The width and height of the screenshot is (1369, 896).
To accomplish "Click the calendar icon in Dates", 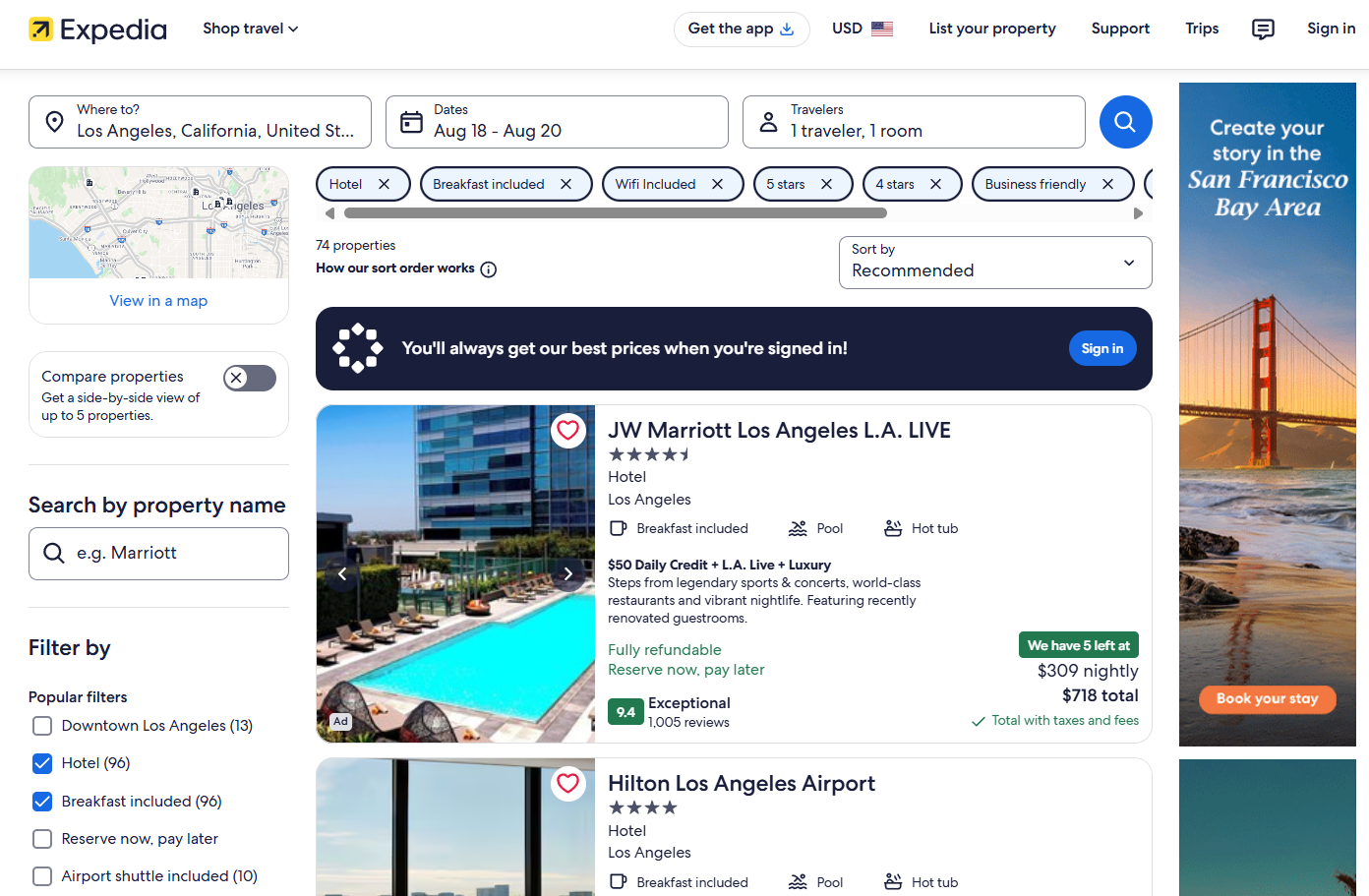I will [412, 122].
